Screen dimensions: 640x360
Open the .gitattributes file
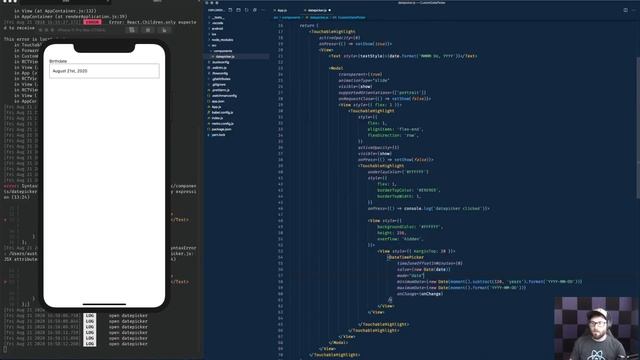tap(221, 79)
